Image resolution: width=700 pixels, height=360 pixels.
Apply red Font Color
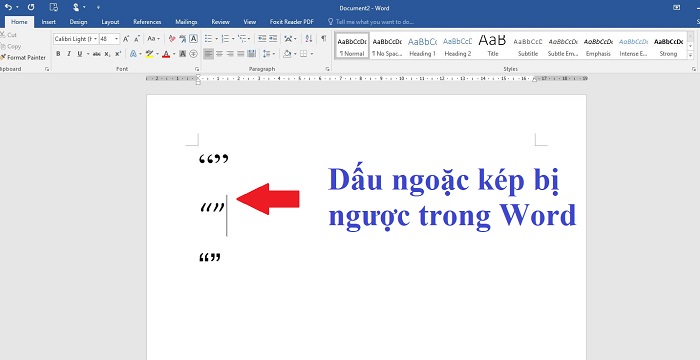[x=166, y=54]
